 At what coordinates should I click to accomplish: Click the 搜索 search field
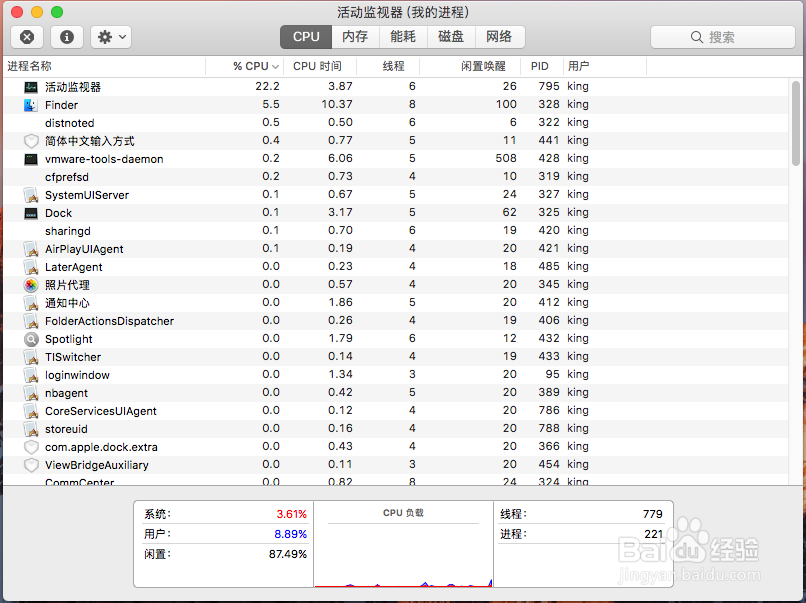pos(723,37)
